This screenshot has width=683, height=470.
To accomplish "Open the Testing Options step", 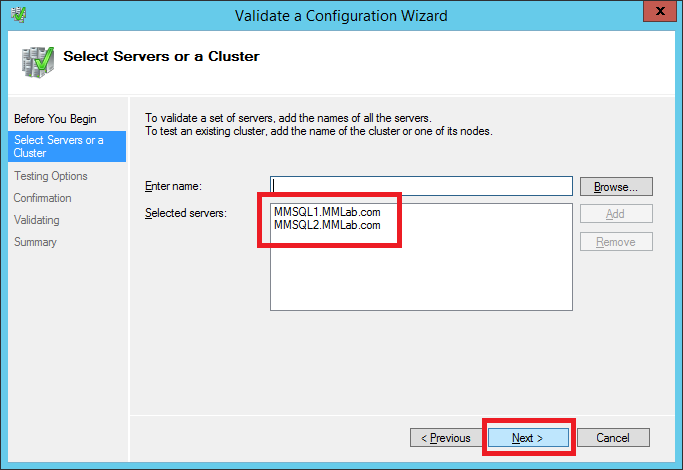I will (x=51, y=176).
